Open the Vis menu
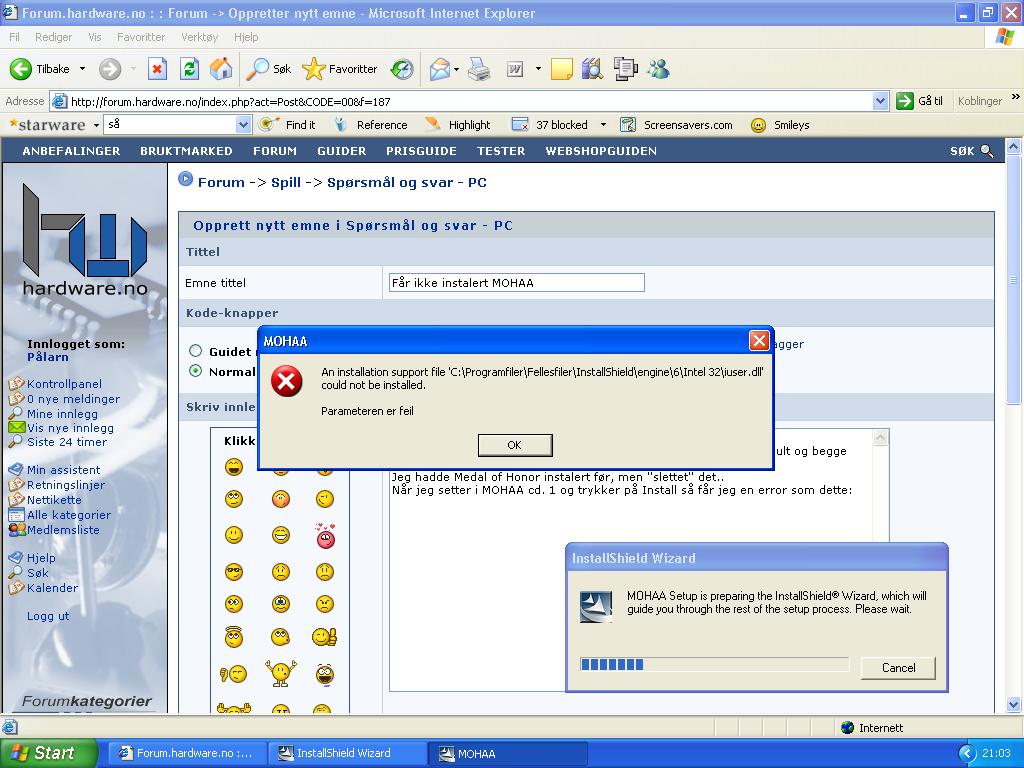1024x768 pixels. [95, 37]
